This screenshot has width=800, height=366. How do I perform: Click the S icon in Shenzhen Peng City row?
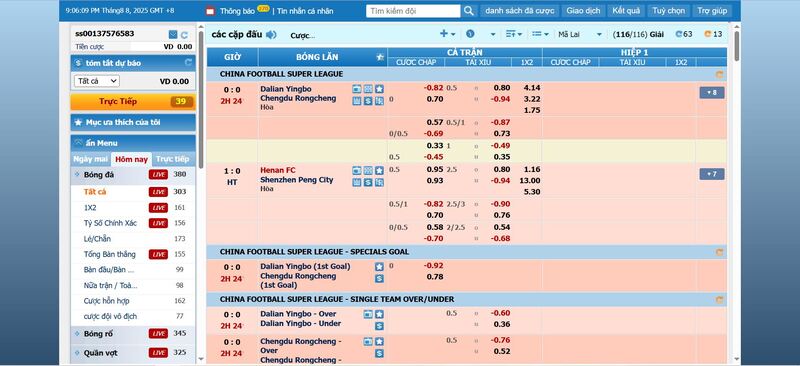(x=368, y=182)
